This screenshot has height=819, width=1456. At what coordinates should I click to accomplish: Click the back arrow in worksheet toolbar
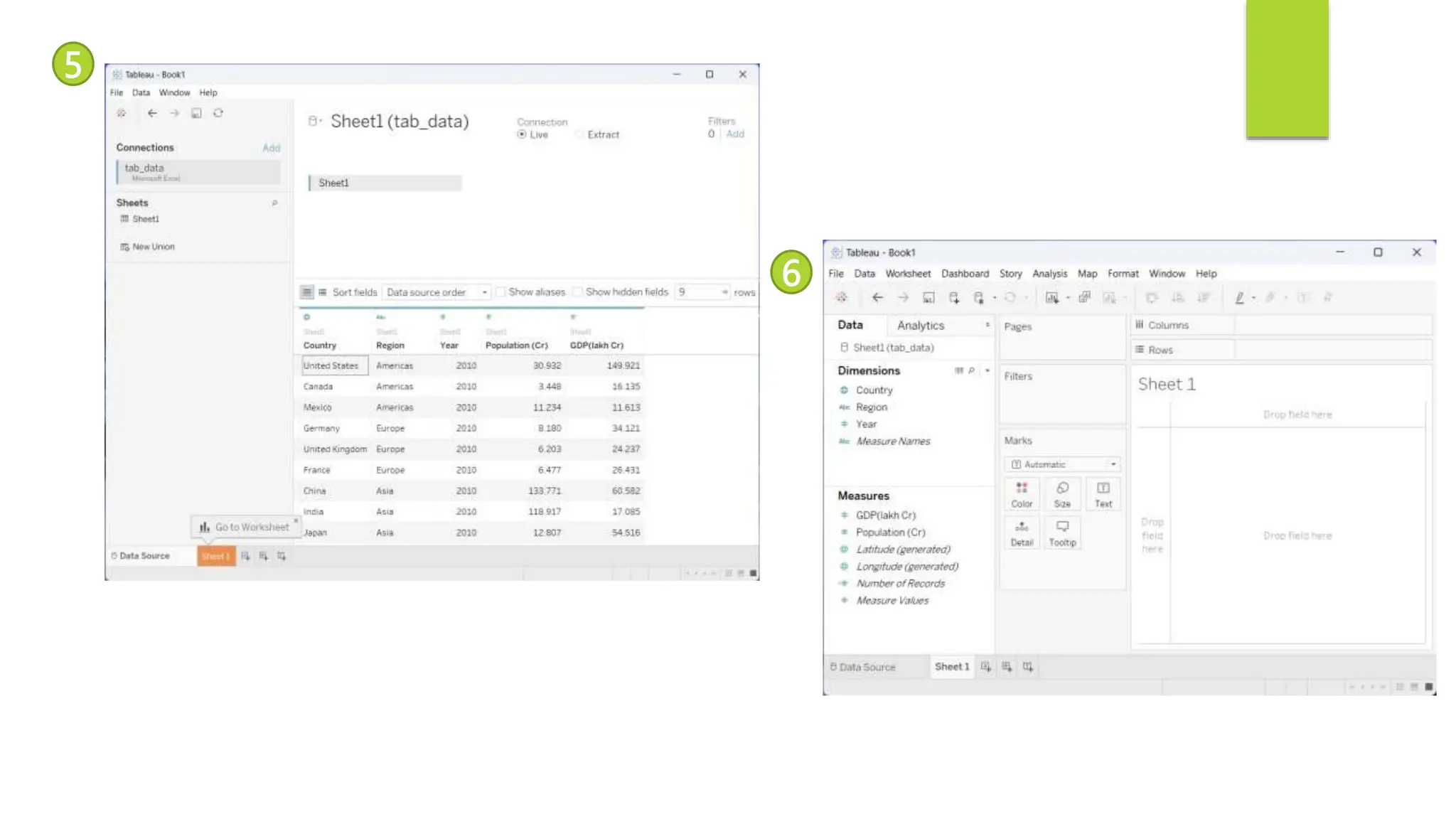[877, 297]
